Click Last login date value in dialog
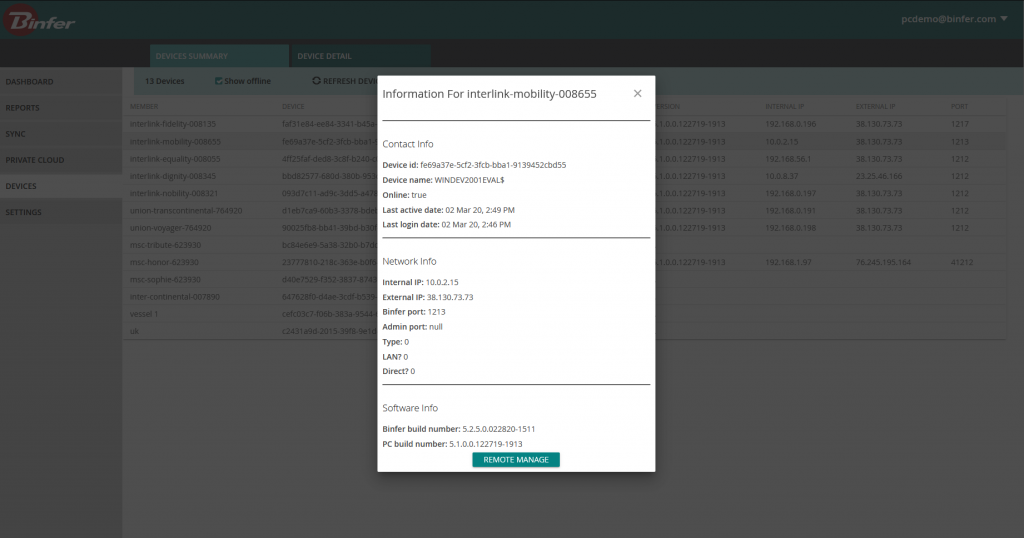Screen dimensions: 1024x538 pos(476,225)
